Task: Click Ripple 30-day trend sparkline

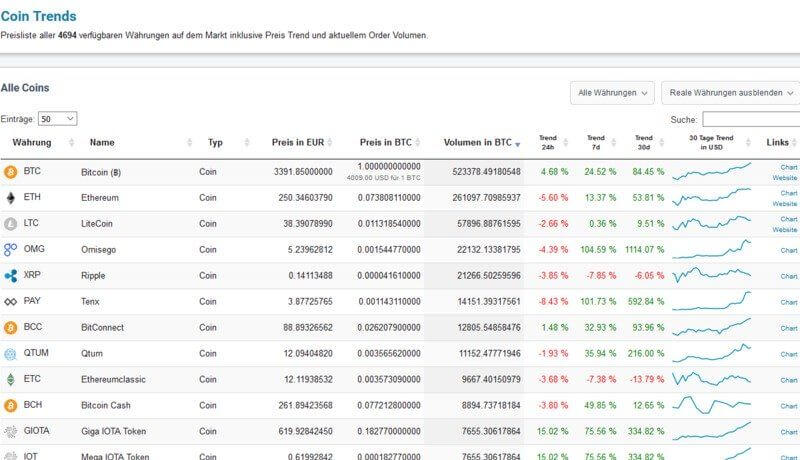Action: pyautogui.click(x=712, y=275)
